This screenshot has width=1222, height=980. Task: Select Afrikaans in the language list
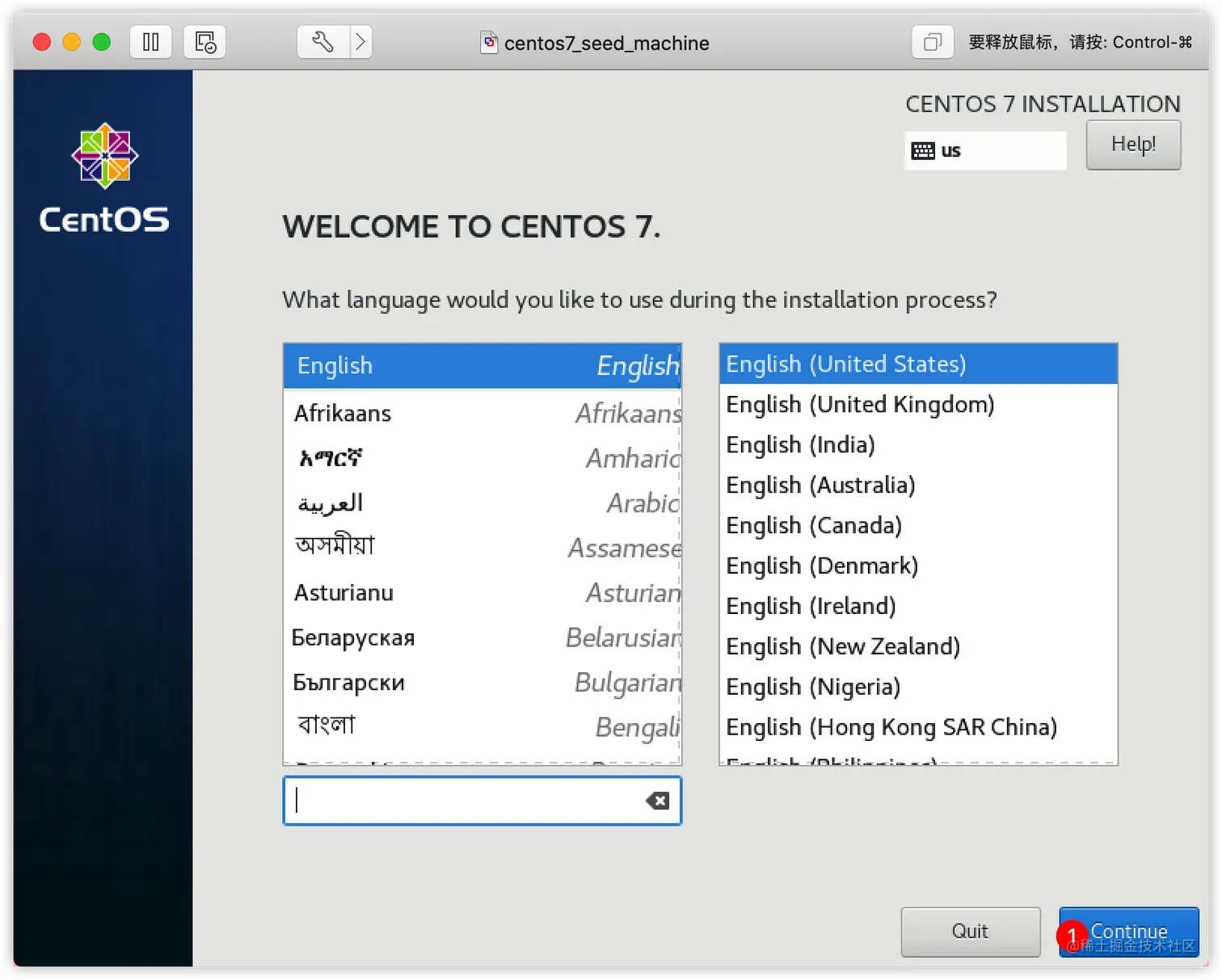tap(482, 413)
